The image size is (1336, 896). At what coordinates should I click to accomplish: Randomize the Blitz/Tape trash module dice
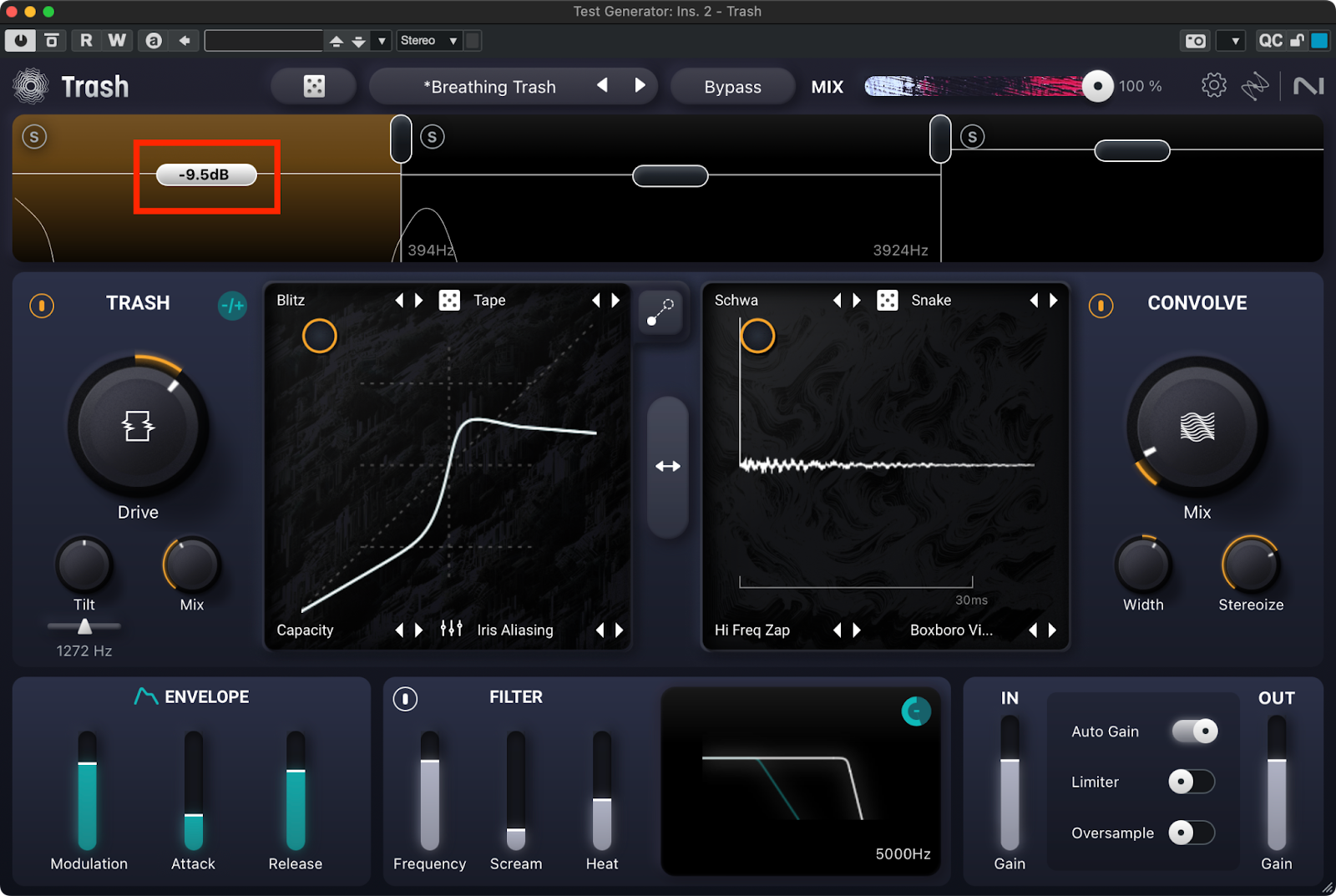point(449,301)
